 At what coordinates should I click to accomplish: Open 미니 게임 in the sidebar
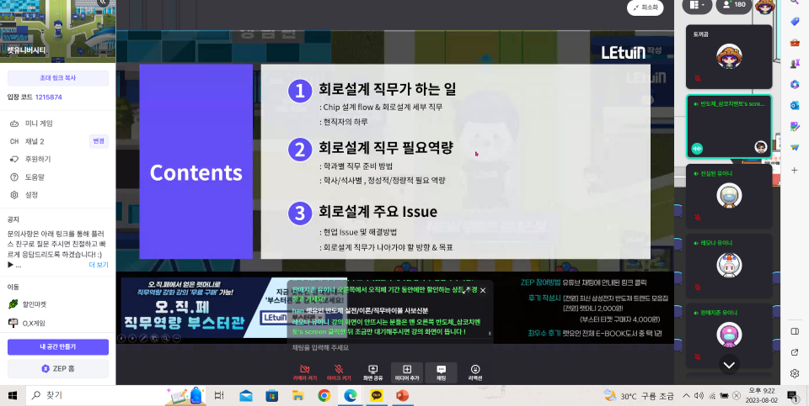(40, 123)
